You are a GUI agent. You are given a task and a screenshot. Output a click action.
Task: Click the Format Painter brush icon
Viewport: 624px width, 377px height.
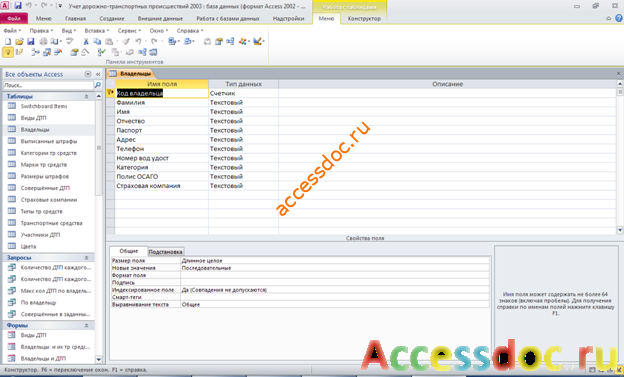point(126,41)
